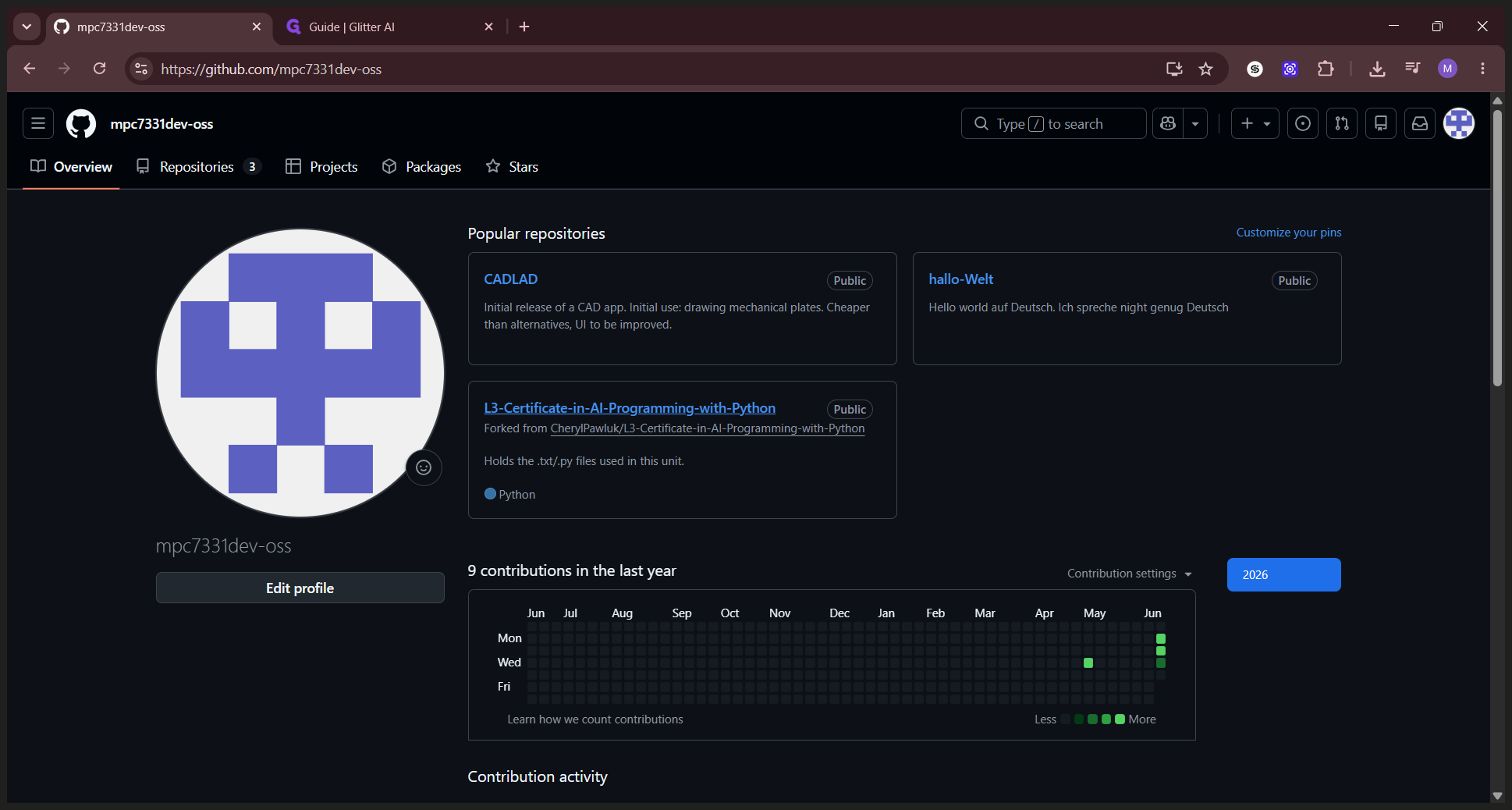
Task: Open the CherylPawluk fork source link
Action: click(708, 428)
